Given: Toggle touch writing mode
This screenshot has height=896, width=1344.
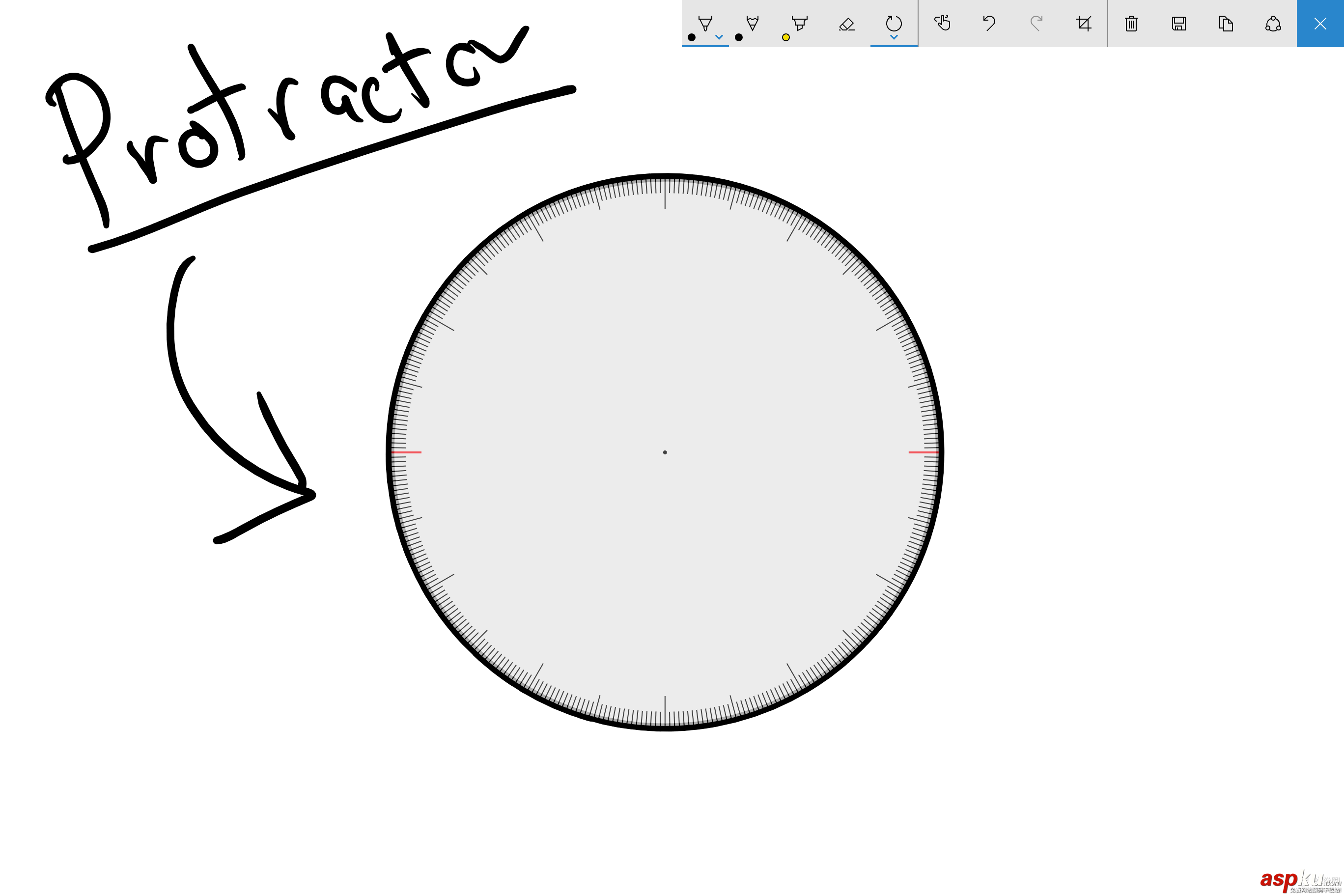Looking at the screenshot, I should [x=942, y=24].
